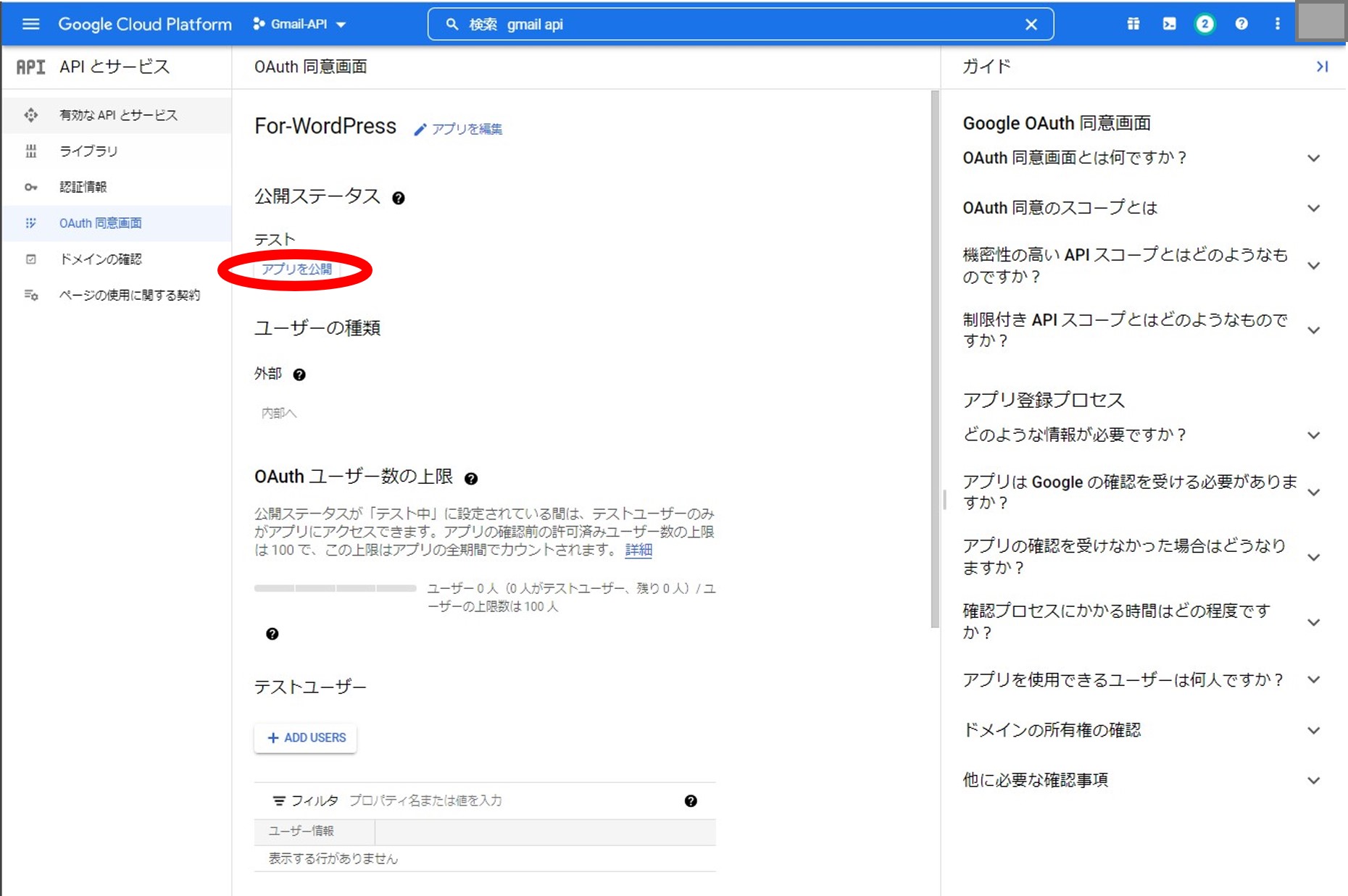Image resolution: width=1348 pixels, height=896 pixels.
Task: Click the user count progress bar
Action: (x=335, y=588)
